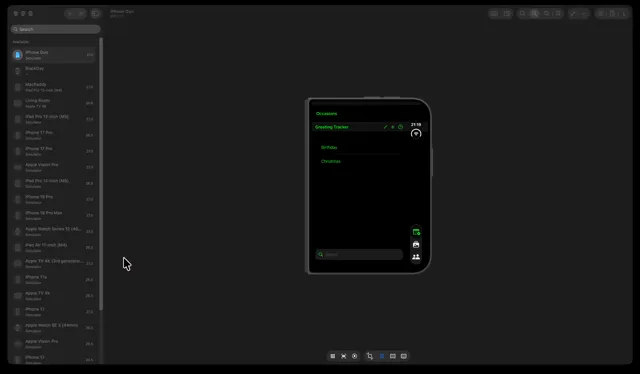This screenshot has height=374, width=640.
Task: Select the Apple TV 4K (3rd generation) row
Action: click(54, 263)
